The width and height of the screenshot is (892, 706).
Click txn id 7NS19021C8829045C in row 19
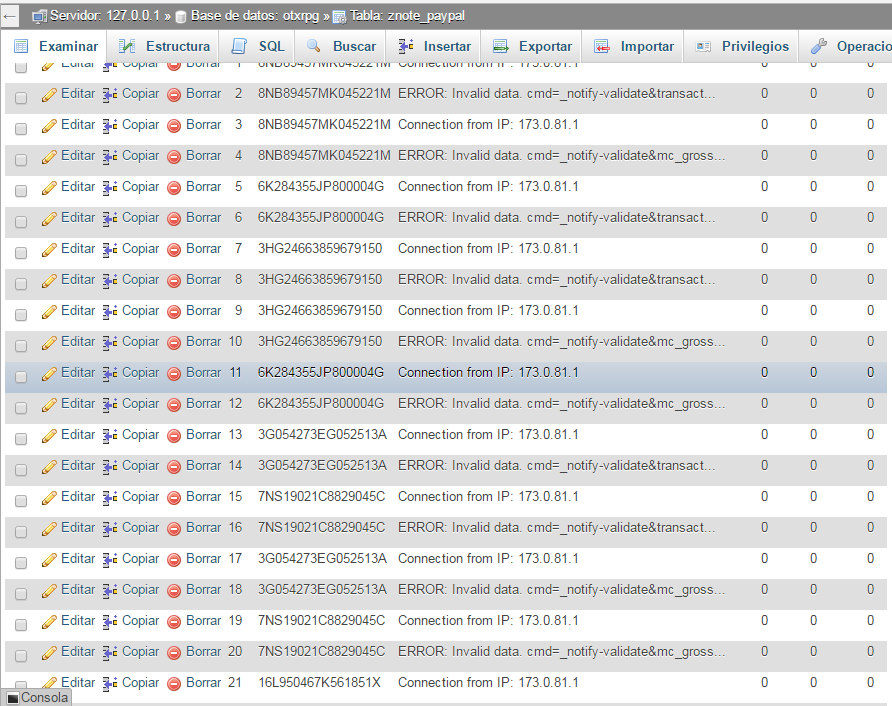pyautogui.click(x=321, y=621)
